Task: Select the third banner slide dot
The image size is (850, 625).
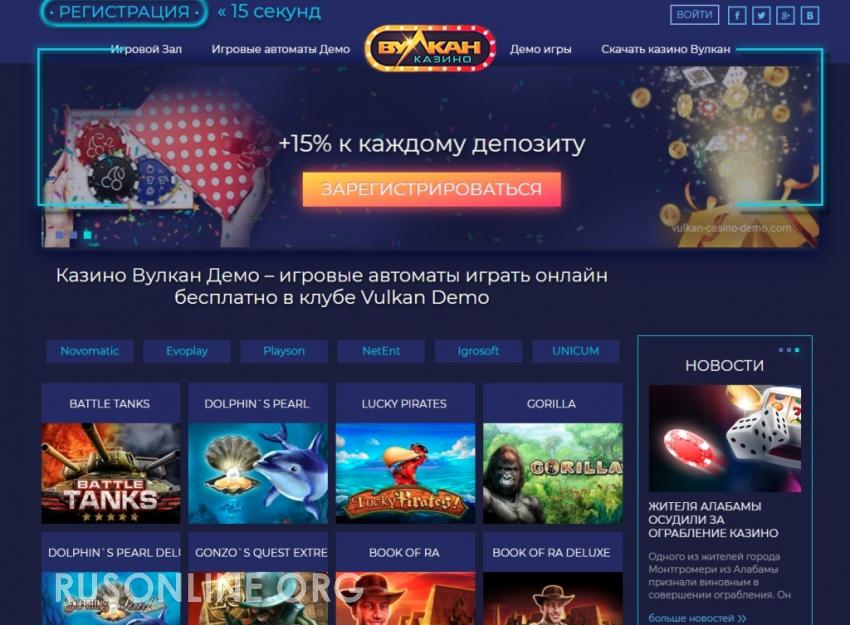Action: coord(87,235)
